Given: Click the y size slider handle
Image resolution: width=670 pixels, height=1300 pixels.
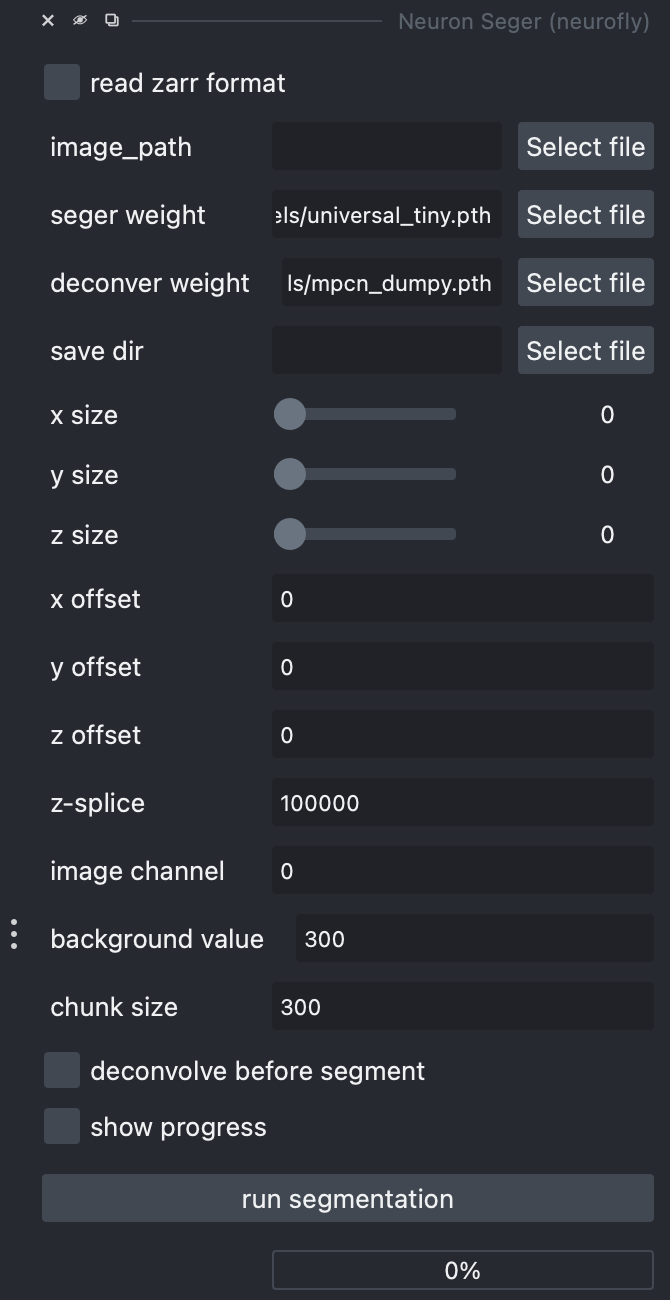Looking at the screenshot, I should pyautogui.click(x=290, y=474).
